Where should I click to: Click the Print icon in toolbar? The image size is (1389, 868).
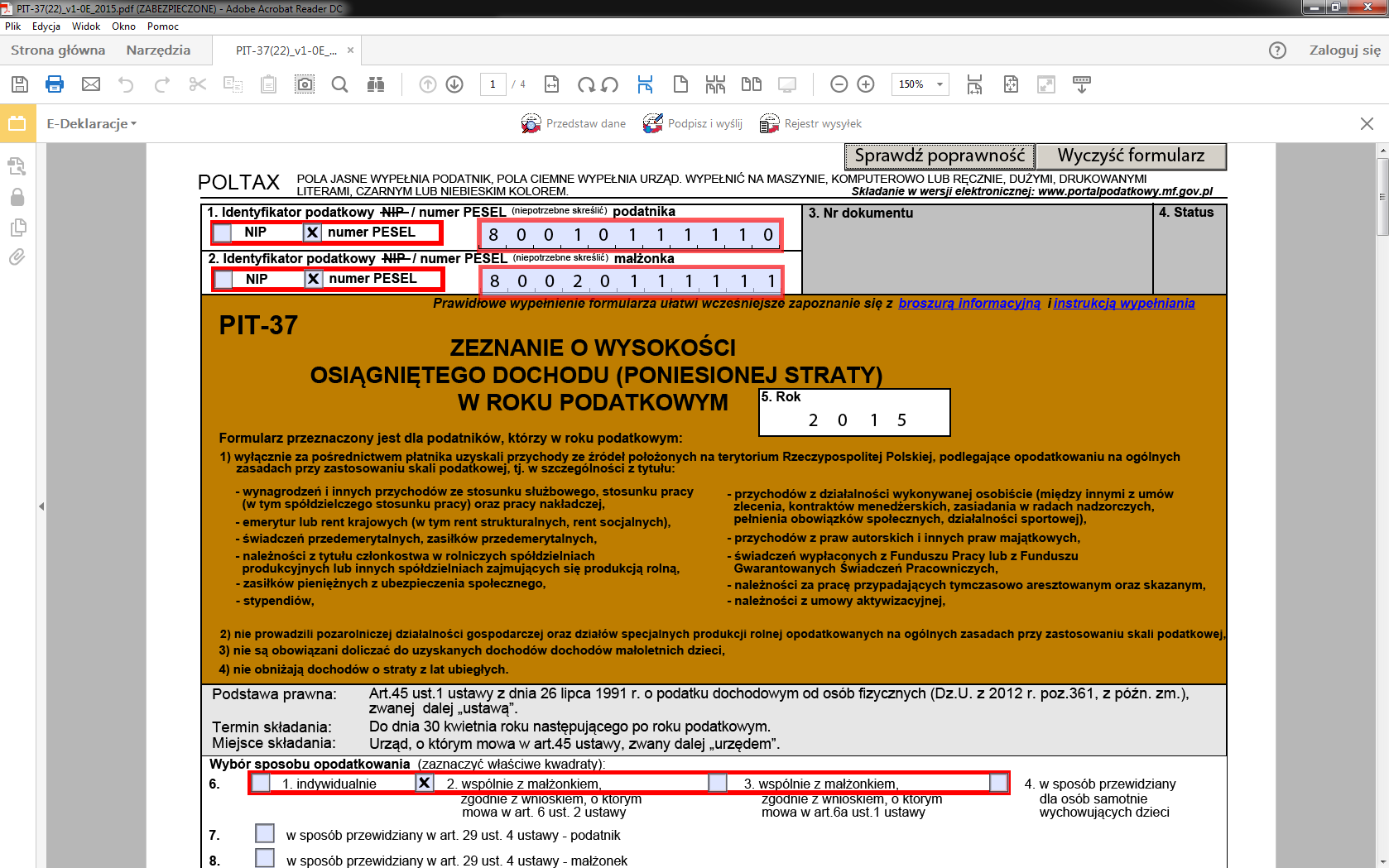pyautogui.click(x=55, y=84)
